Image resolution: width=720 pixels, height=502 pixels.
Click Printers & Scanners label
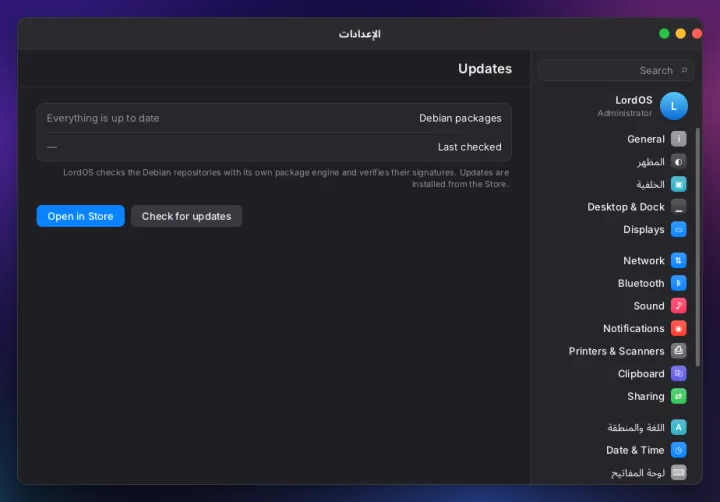click(x=616, y=351)
